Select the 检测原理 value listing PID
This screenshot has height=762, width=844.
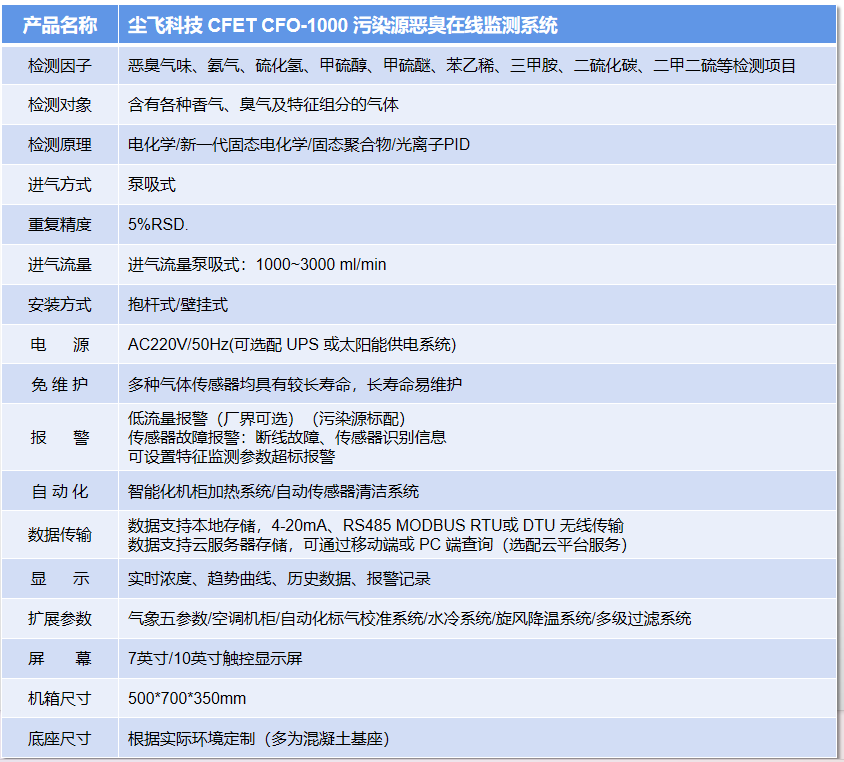point(298,145)
